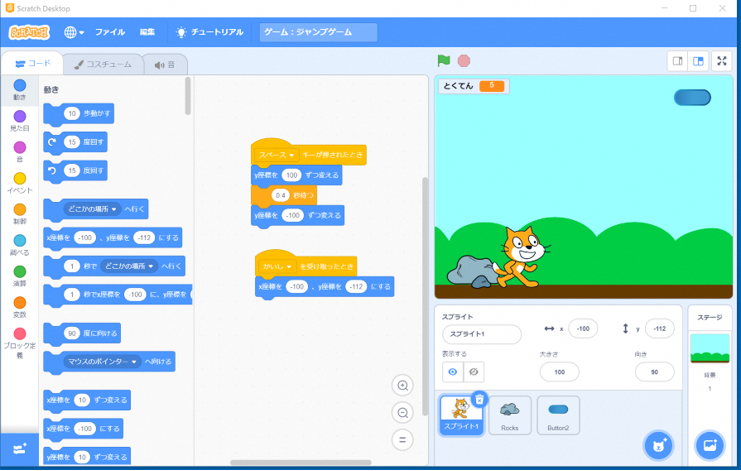Reset workspace zoom with equals button

[x=403, y=440]
